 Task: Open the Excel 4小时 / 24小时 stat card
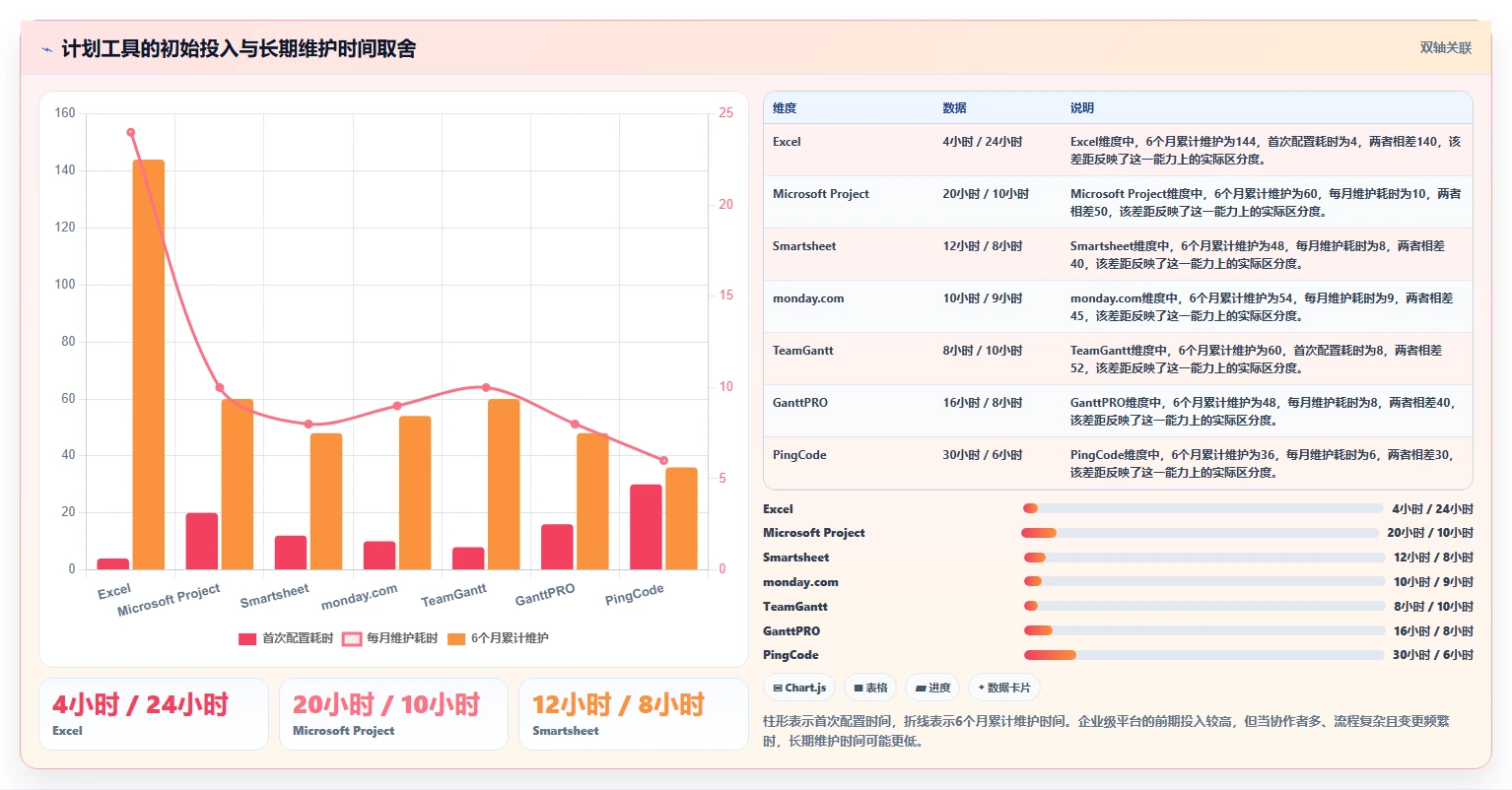pos(154,714)
